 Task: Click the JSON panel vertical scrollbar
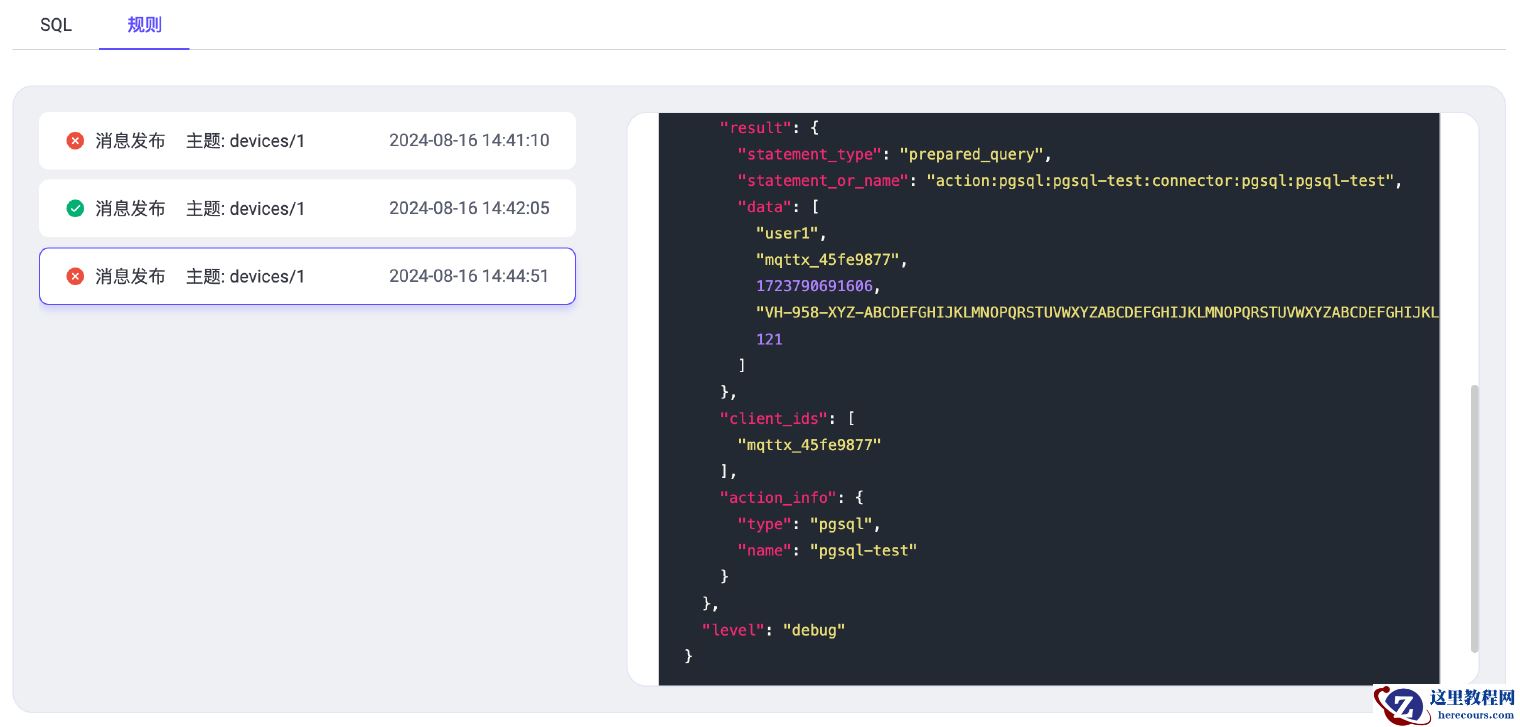tap(1473, 518)
